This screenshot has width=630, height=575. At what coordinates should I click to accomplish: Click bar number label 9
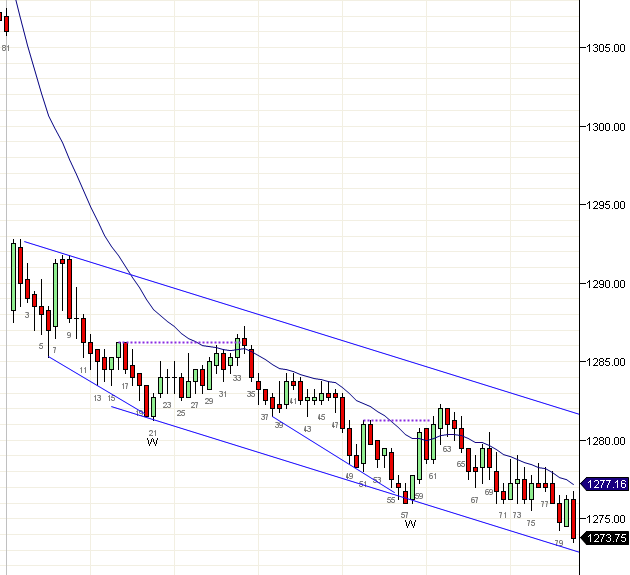point(69,335)
